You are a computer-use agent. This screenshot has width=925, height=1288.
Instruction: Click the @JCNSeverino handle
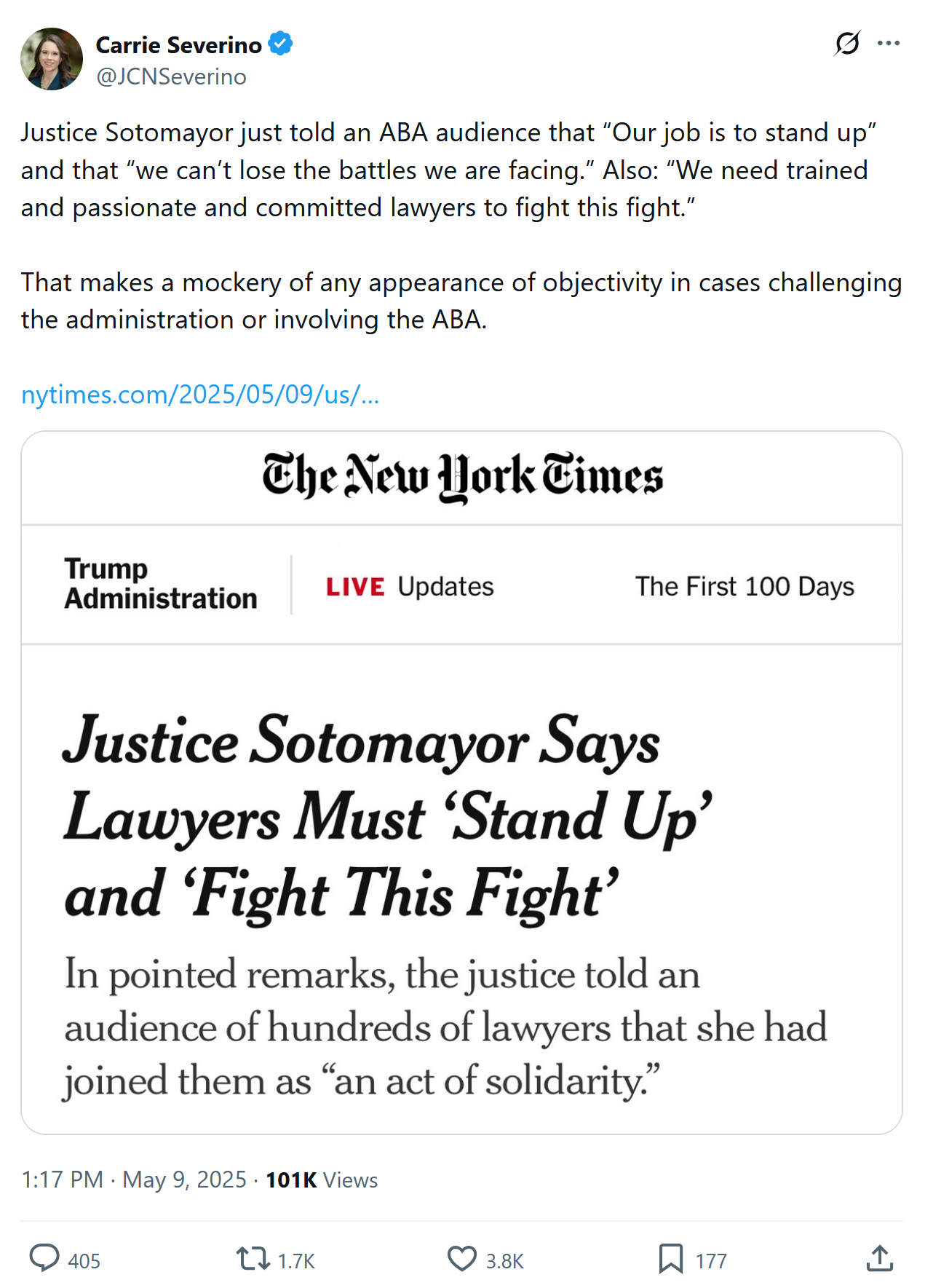click(x=171, y=76)
